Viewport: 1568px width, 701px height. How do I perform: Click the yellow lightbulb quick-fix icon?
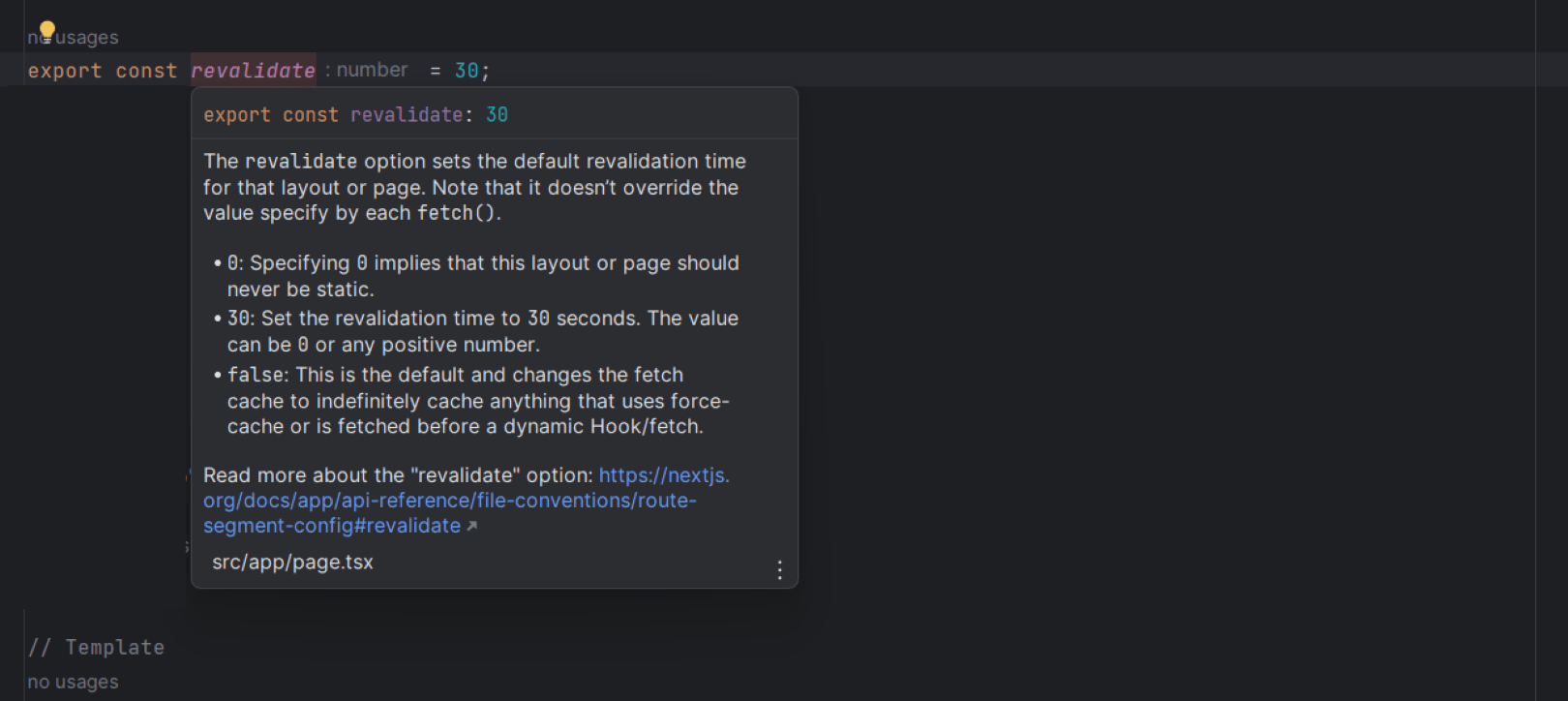[46, 31]
